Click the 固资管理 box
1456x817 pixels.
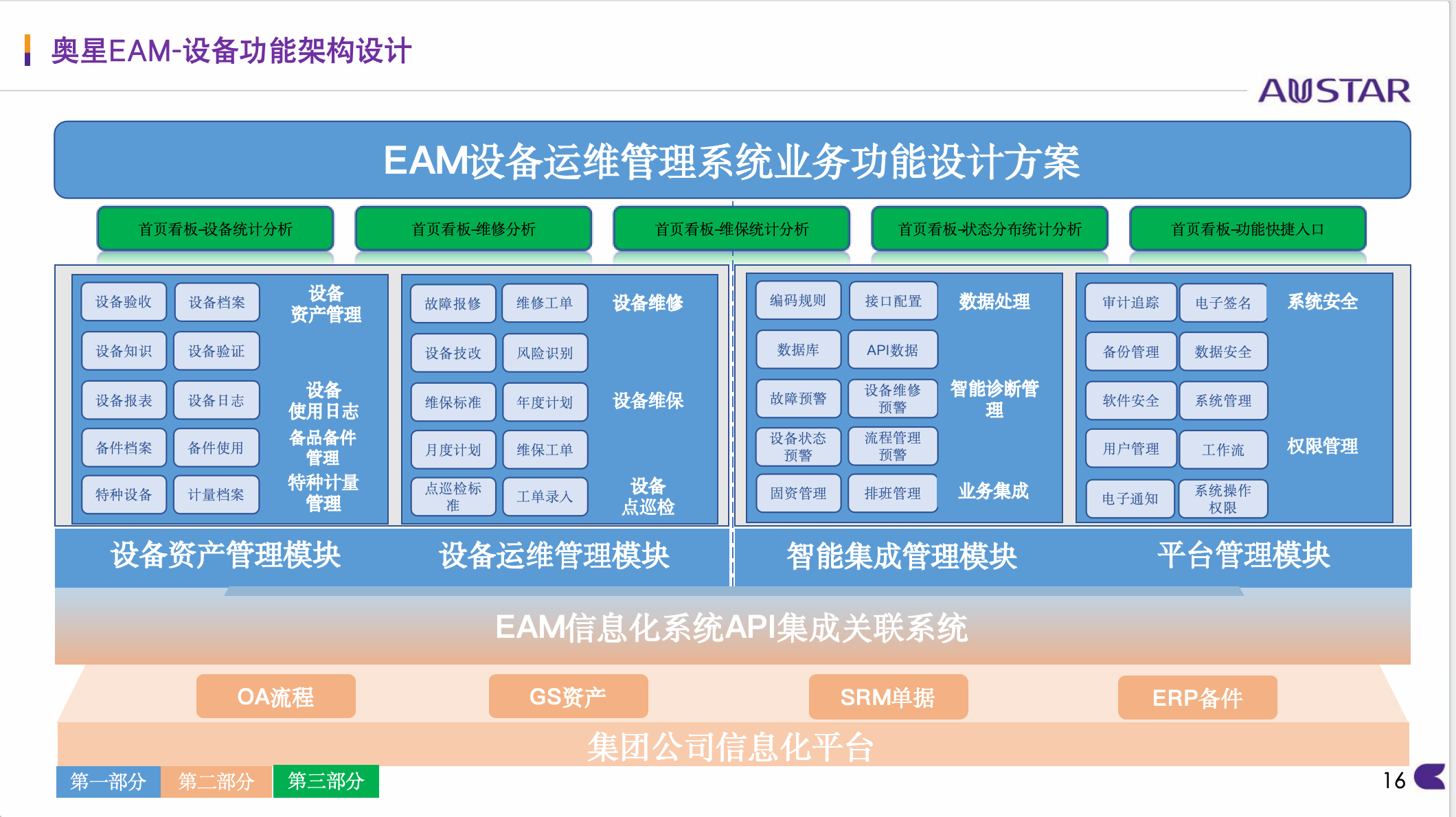tap(798, 493)
